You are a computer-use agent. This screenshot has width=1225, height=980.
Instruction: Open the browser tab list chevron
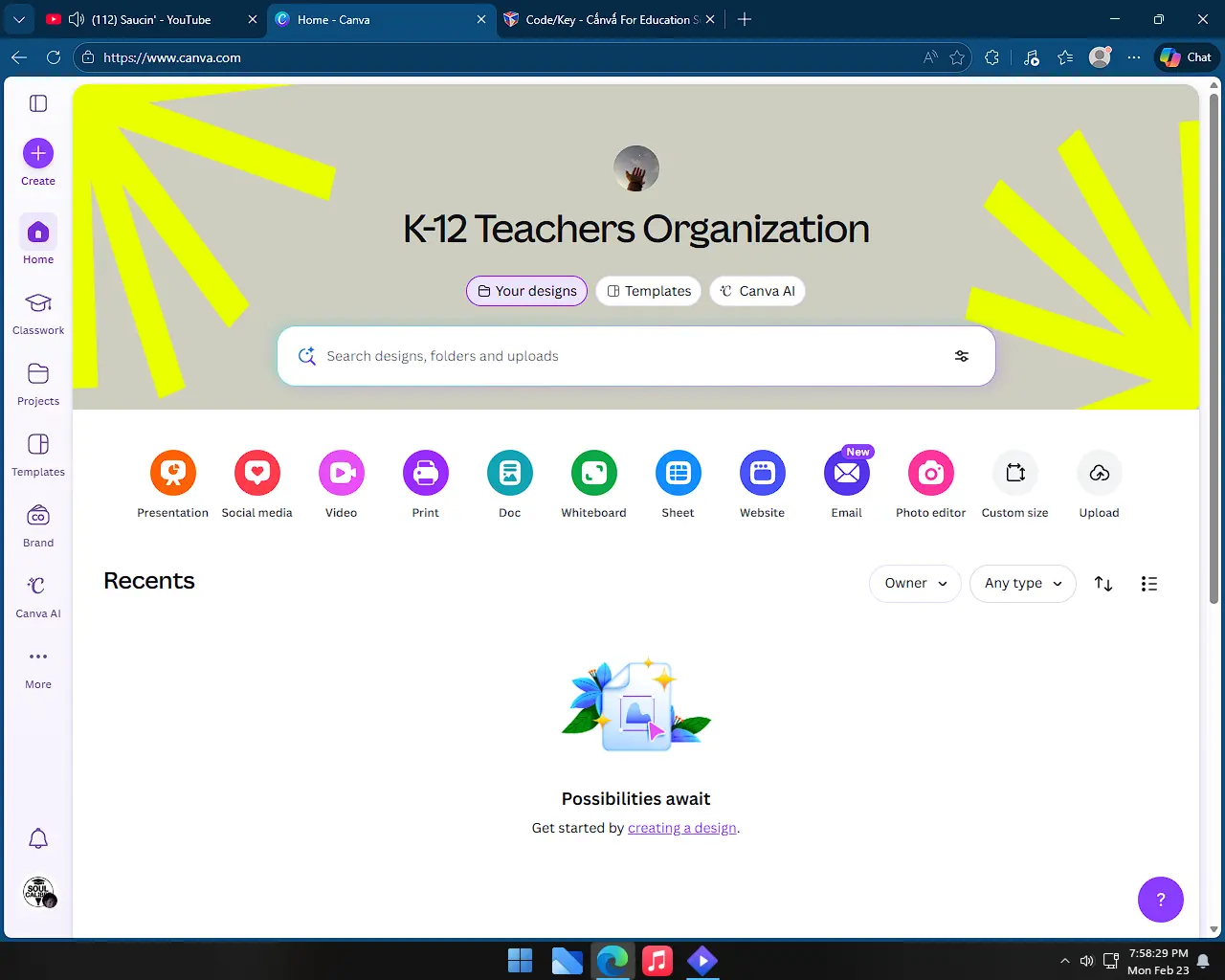click(x=19, y=19)
